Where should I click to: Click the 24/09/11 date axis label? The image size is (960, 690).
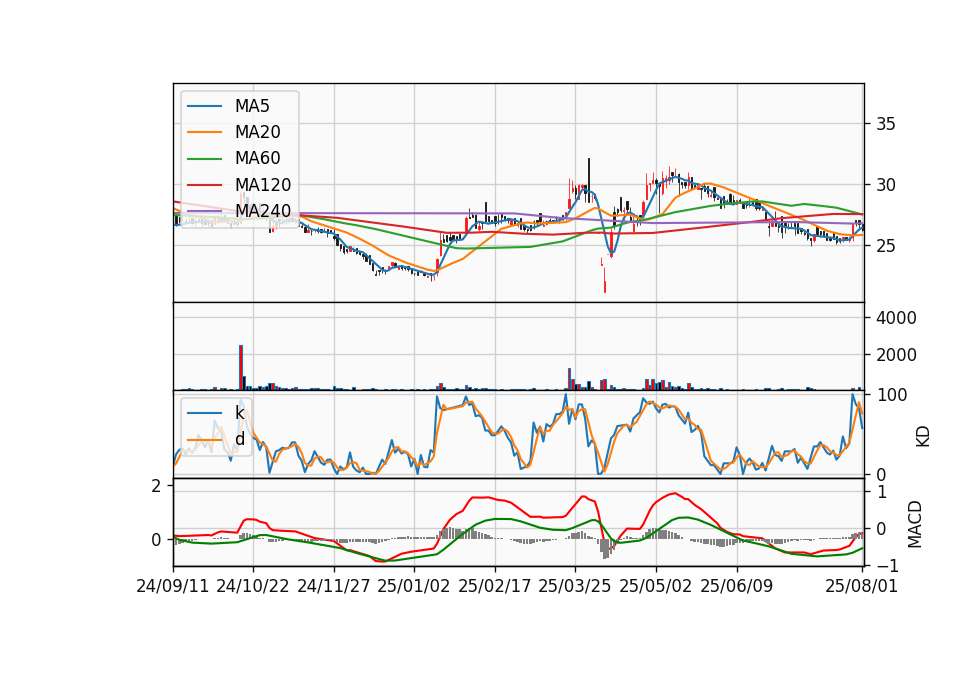coord(173,587)
